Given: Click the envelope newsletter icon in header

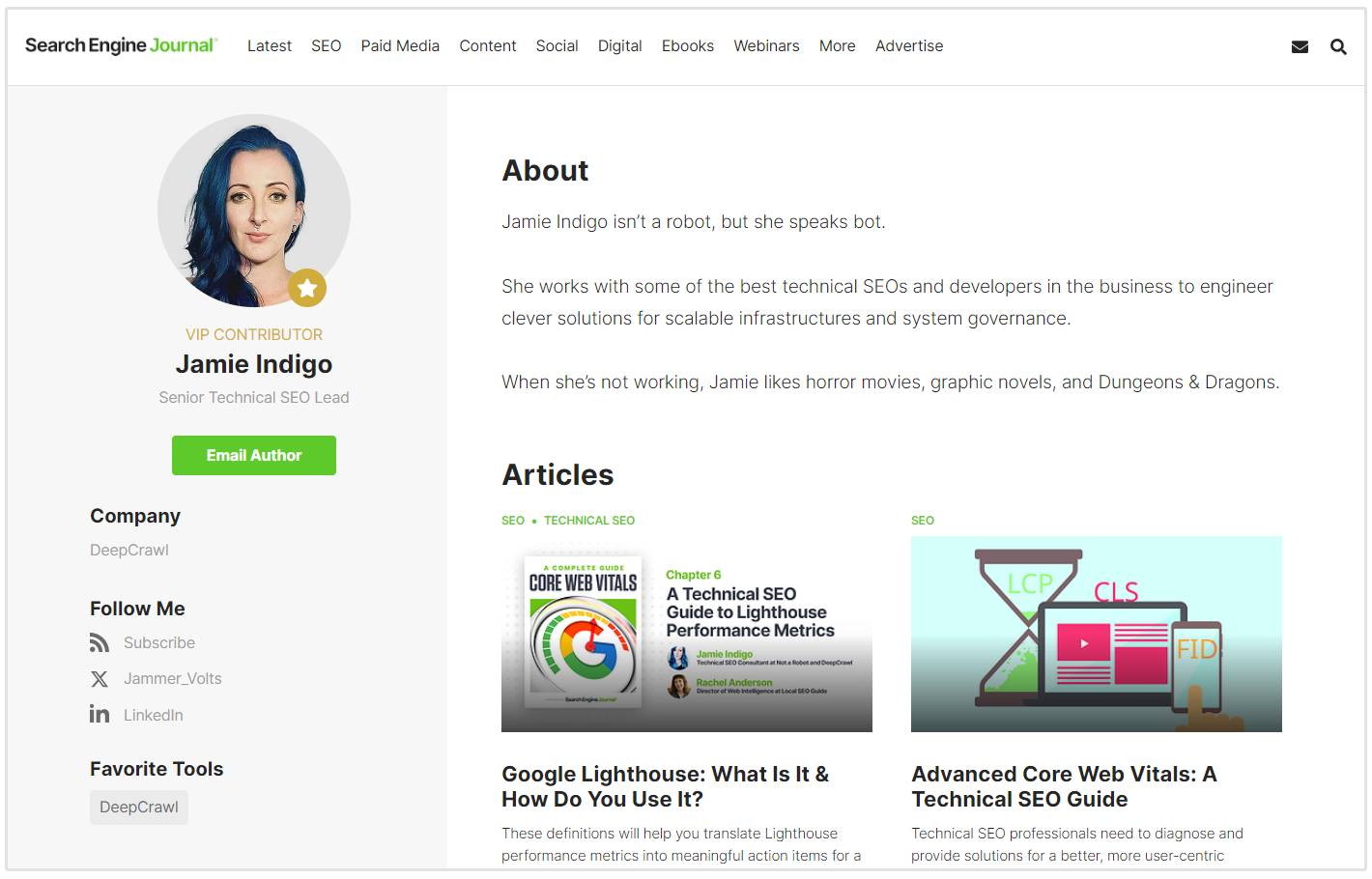Looking at the screenshot, I should point(1300,46).
